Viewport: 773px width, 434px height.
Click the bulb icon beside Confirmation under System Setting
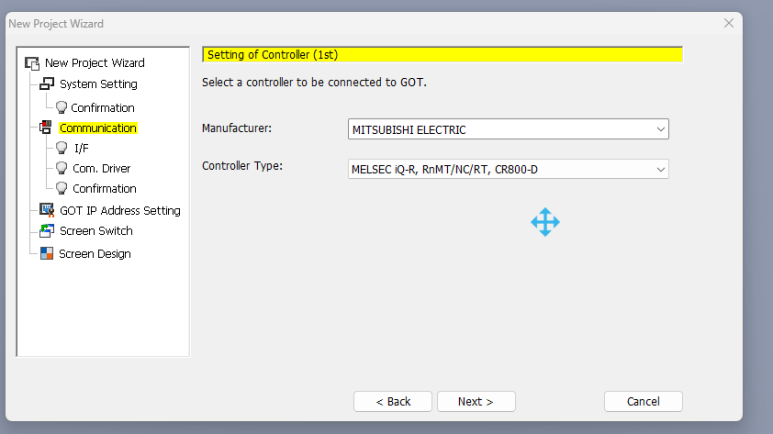pos(61,108)
